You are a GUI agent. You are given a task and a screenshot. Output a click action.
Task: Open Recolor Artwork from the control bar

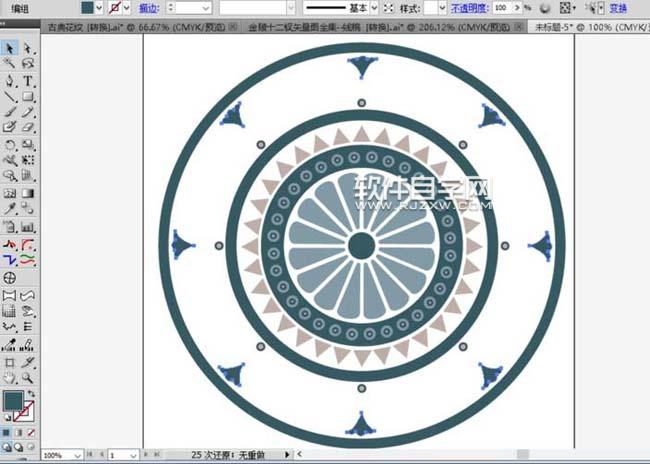[545, 8]
